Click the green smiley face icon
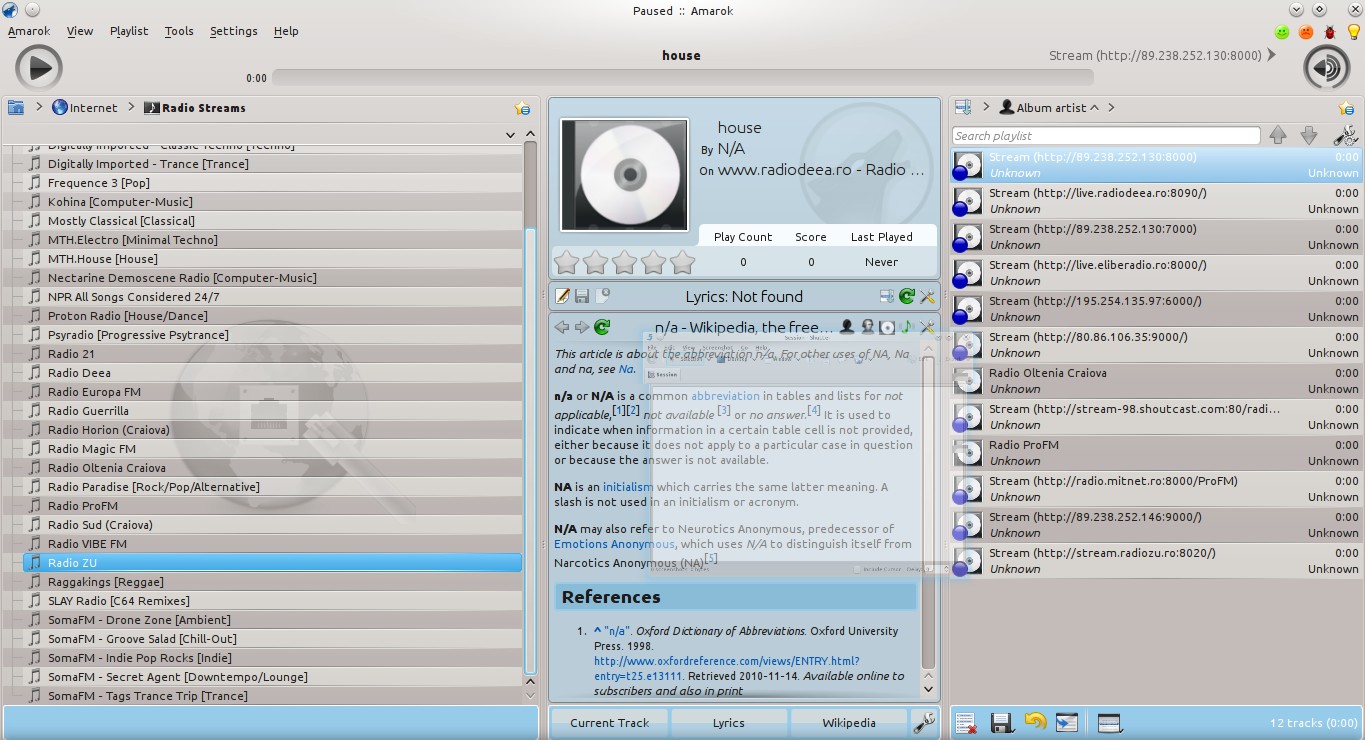The width and height of the screenshot is (1365, 740). pyautogui.click(x=1281, y=32)
